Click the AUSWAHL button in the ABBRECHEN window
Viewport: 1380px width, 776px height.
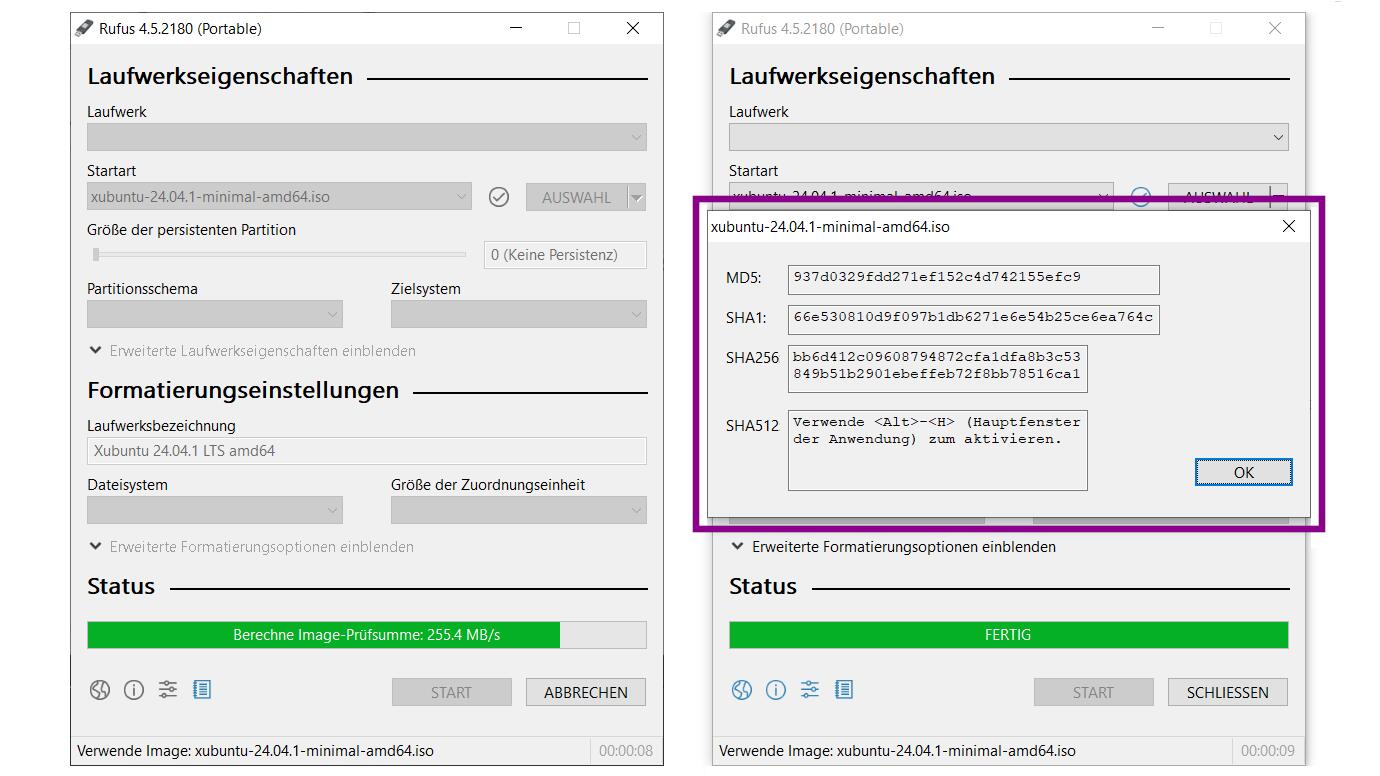[x=577, y=197]
